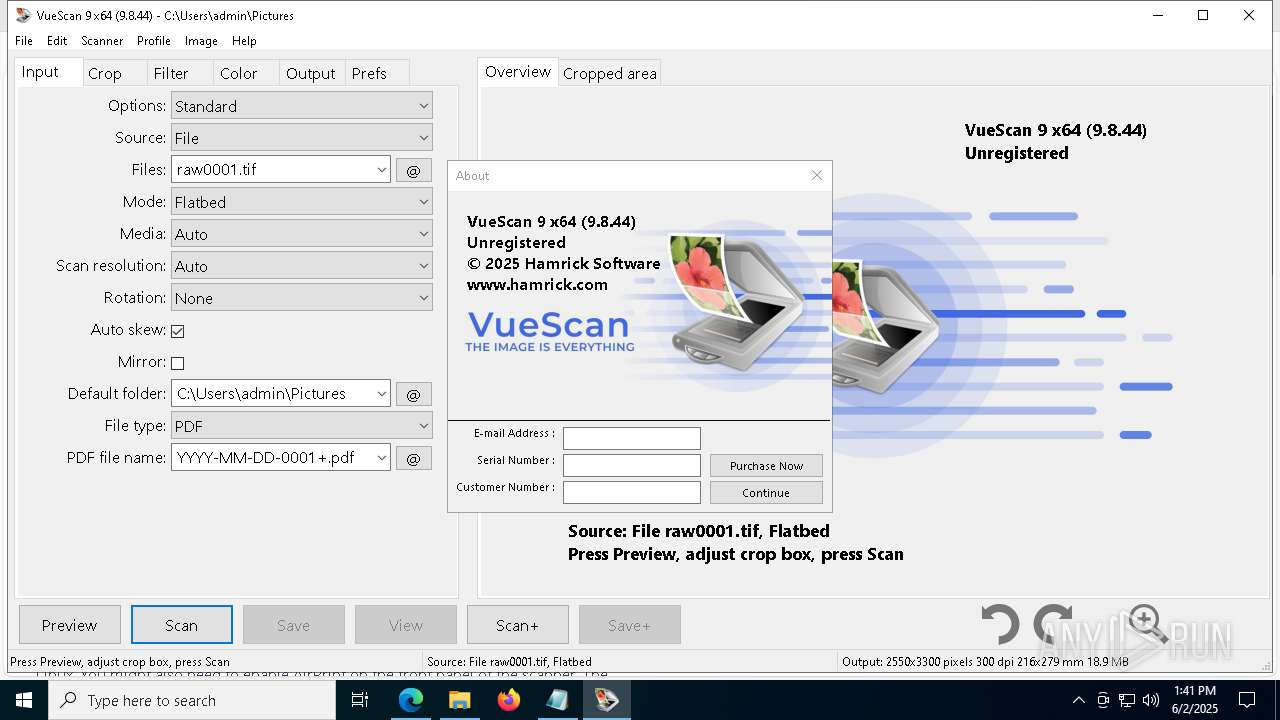The image size is (1280, 720).
Task: Close the About dialog with X
Action: pyautogui.click(x=817, y=175)
